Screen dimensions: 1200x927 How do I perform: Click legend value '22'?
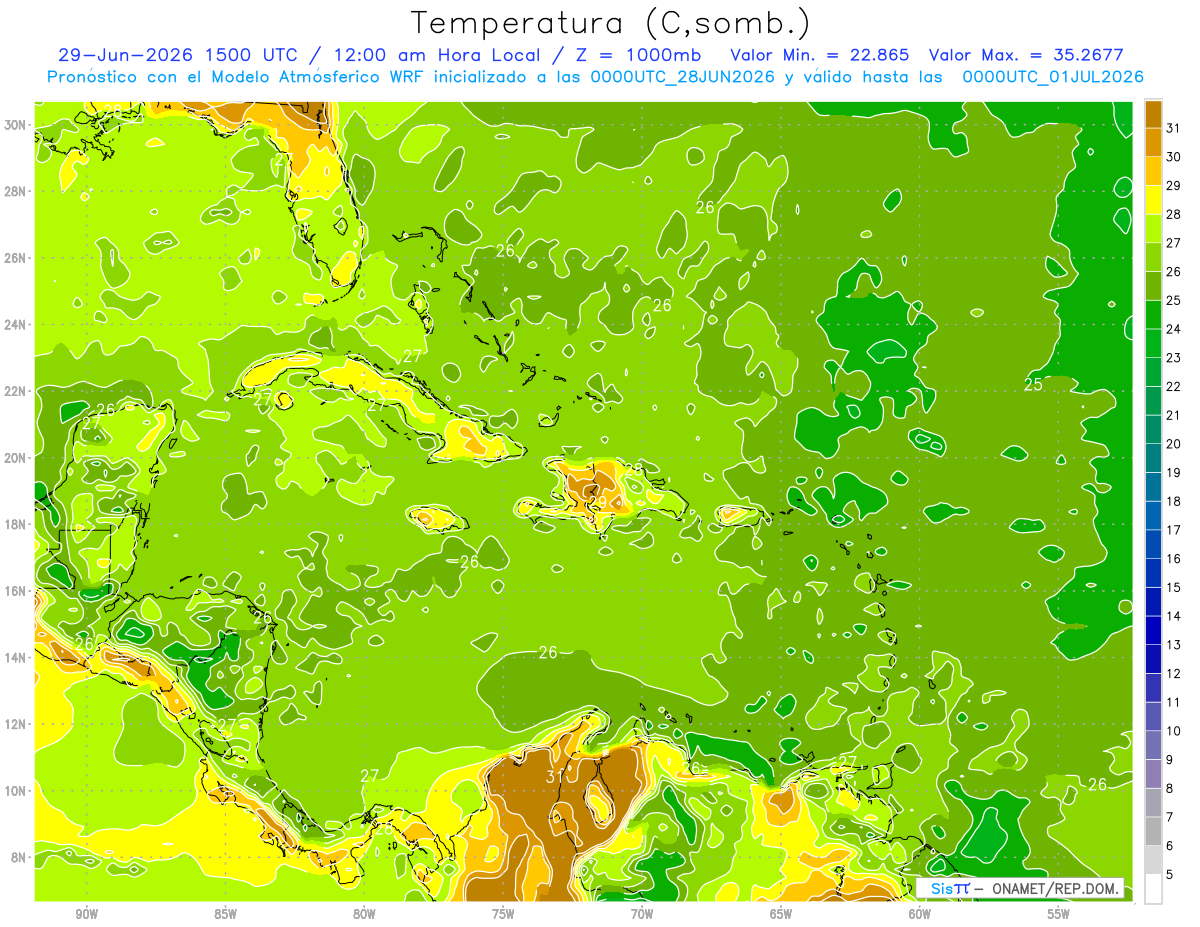point(1174,387)
